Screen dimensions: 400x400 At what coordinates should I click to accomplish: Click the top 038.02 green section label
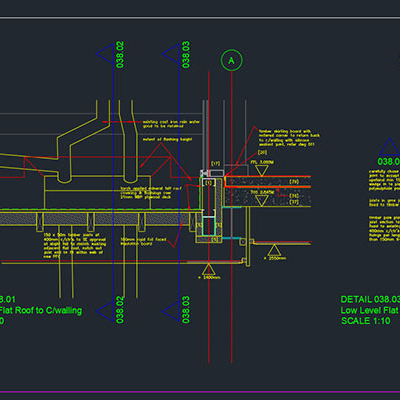(120, 55)
